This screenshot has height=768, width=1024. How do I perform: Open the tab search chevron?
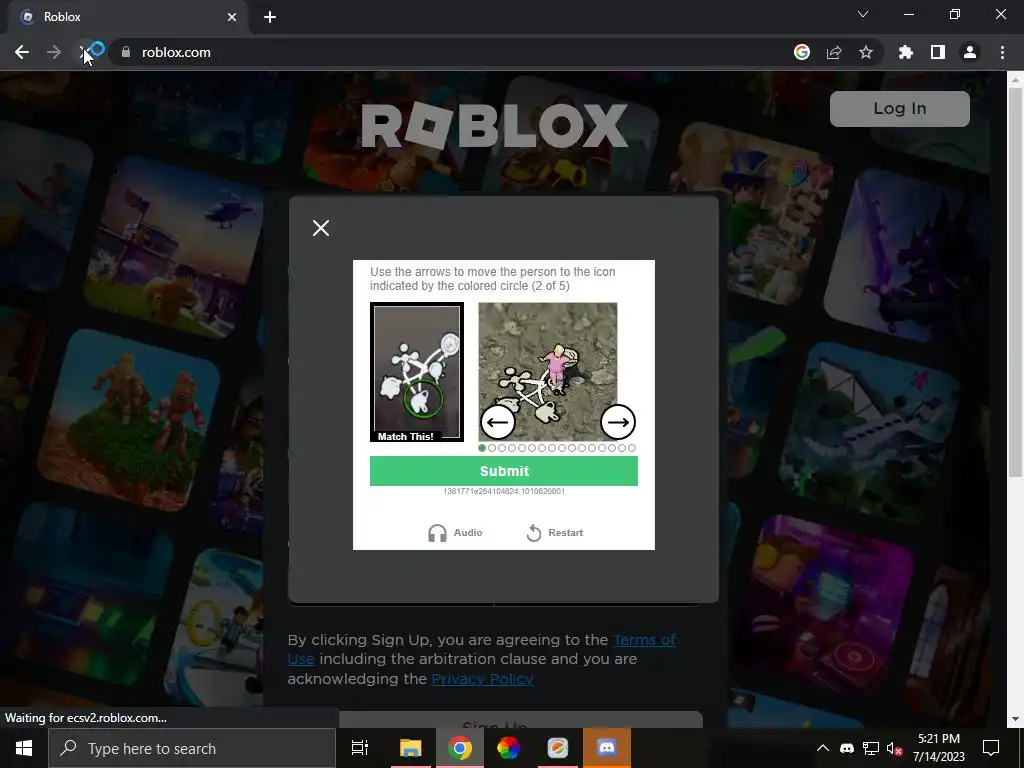pos(863,14)
